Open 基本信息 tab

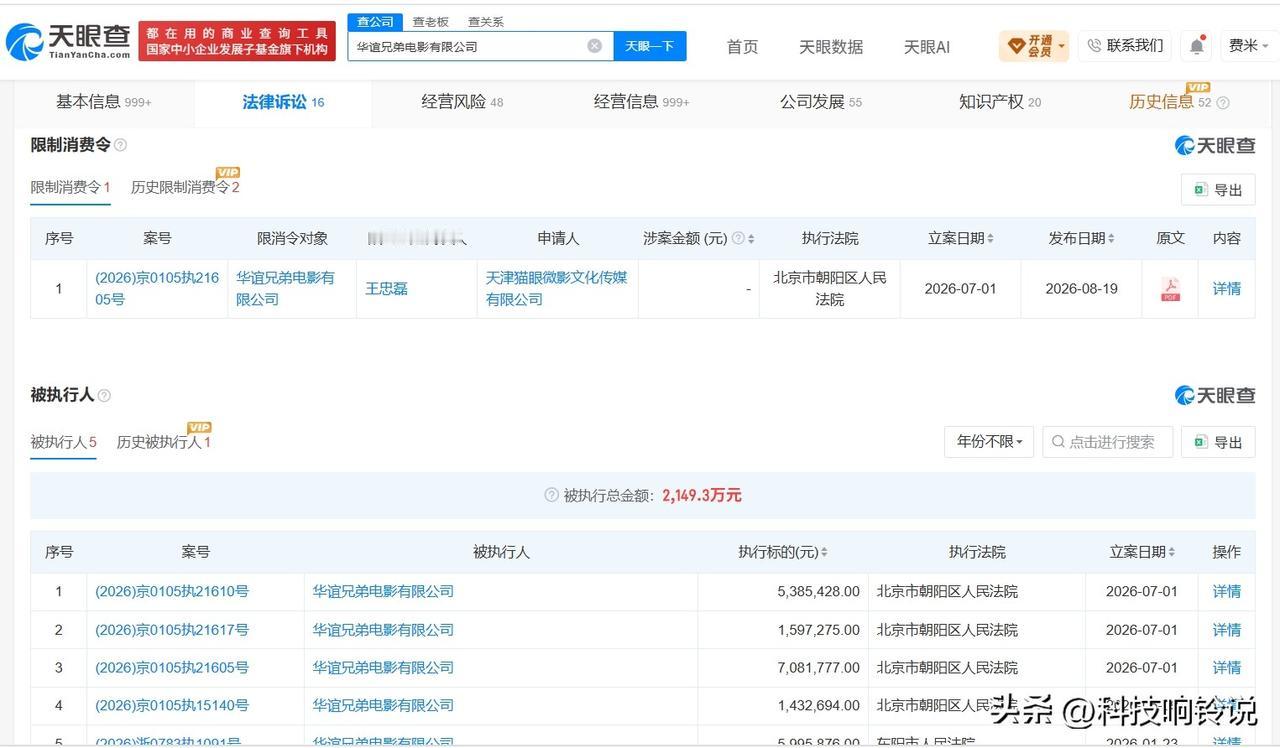[103, 102]
